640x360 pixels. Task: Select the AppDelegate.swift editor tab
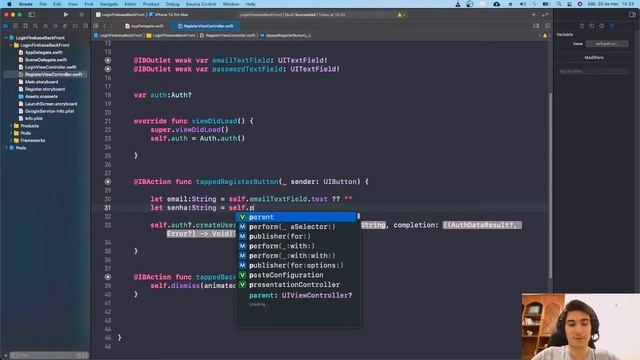[x=144, y=26]
